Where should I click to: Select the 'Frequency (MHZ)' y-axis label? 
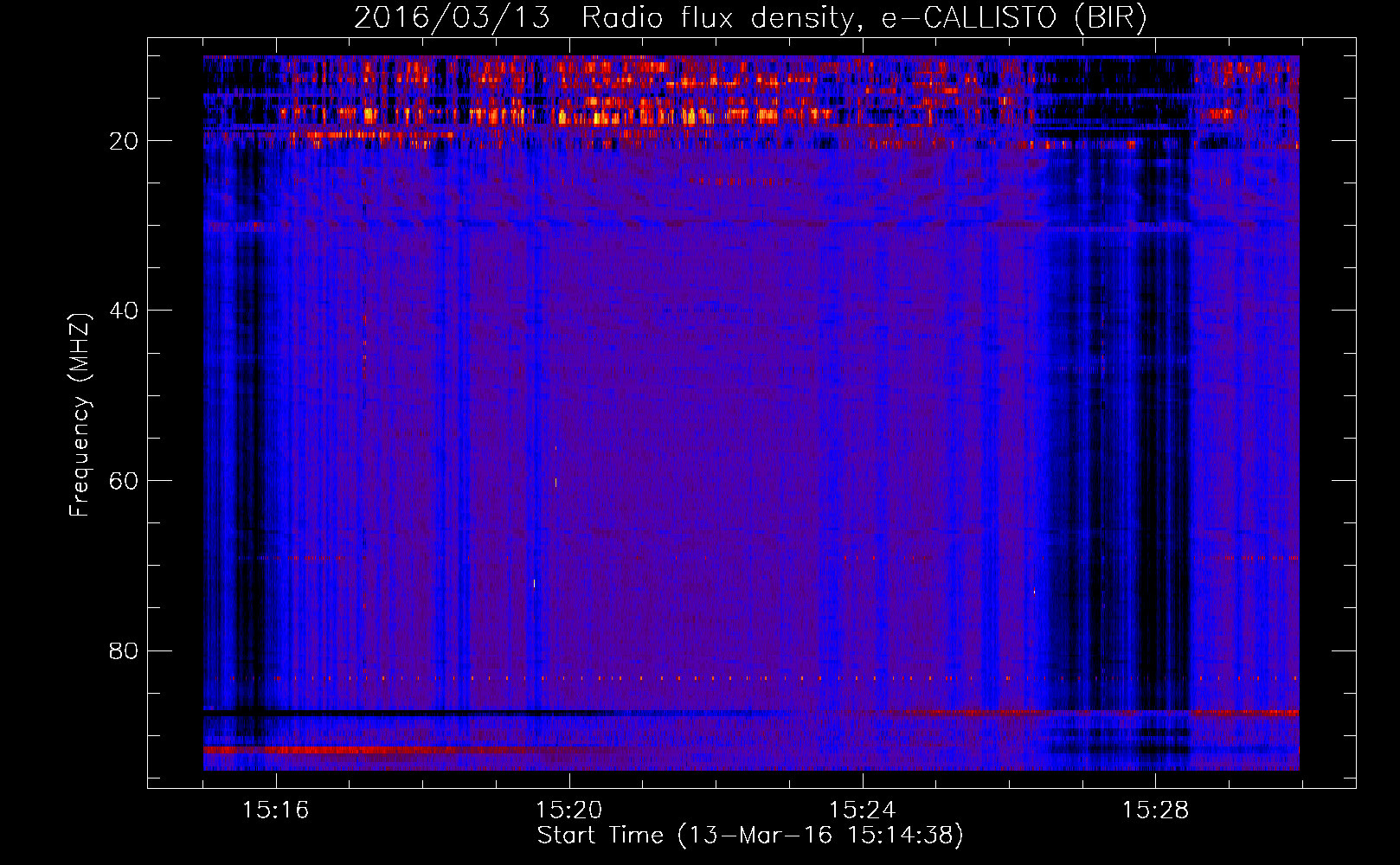click(x=80, y=415)
